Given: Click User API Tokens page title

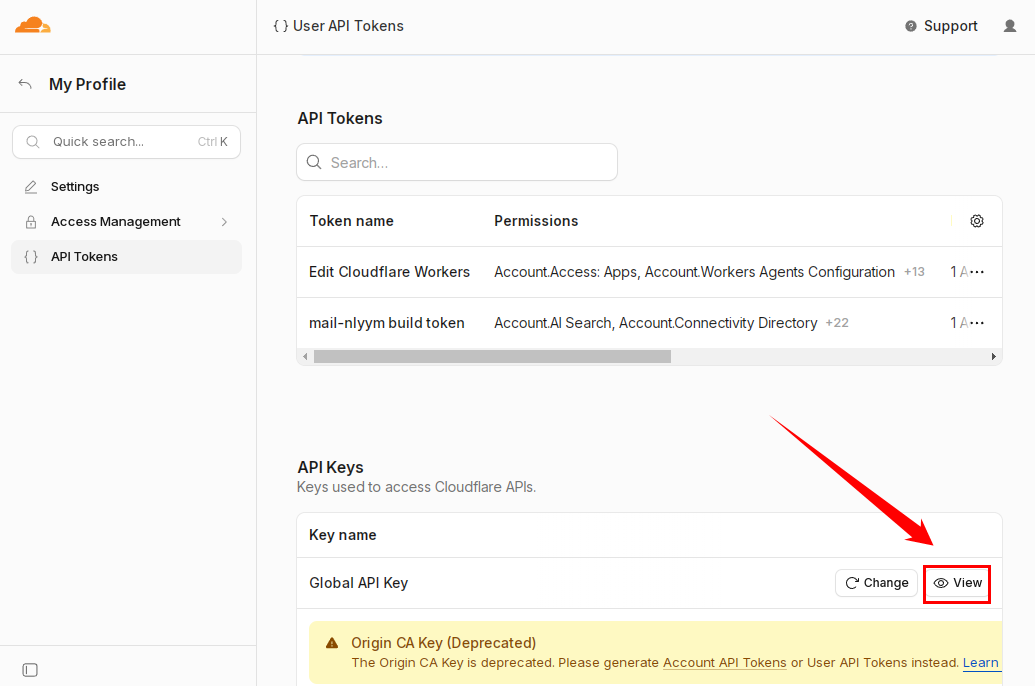Looking at the screenshot, I should (348, 26).
